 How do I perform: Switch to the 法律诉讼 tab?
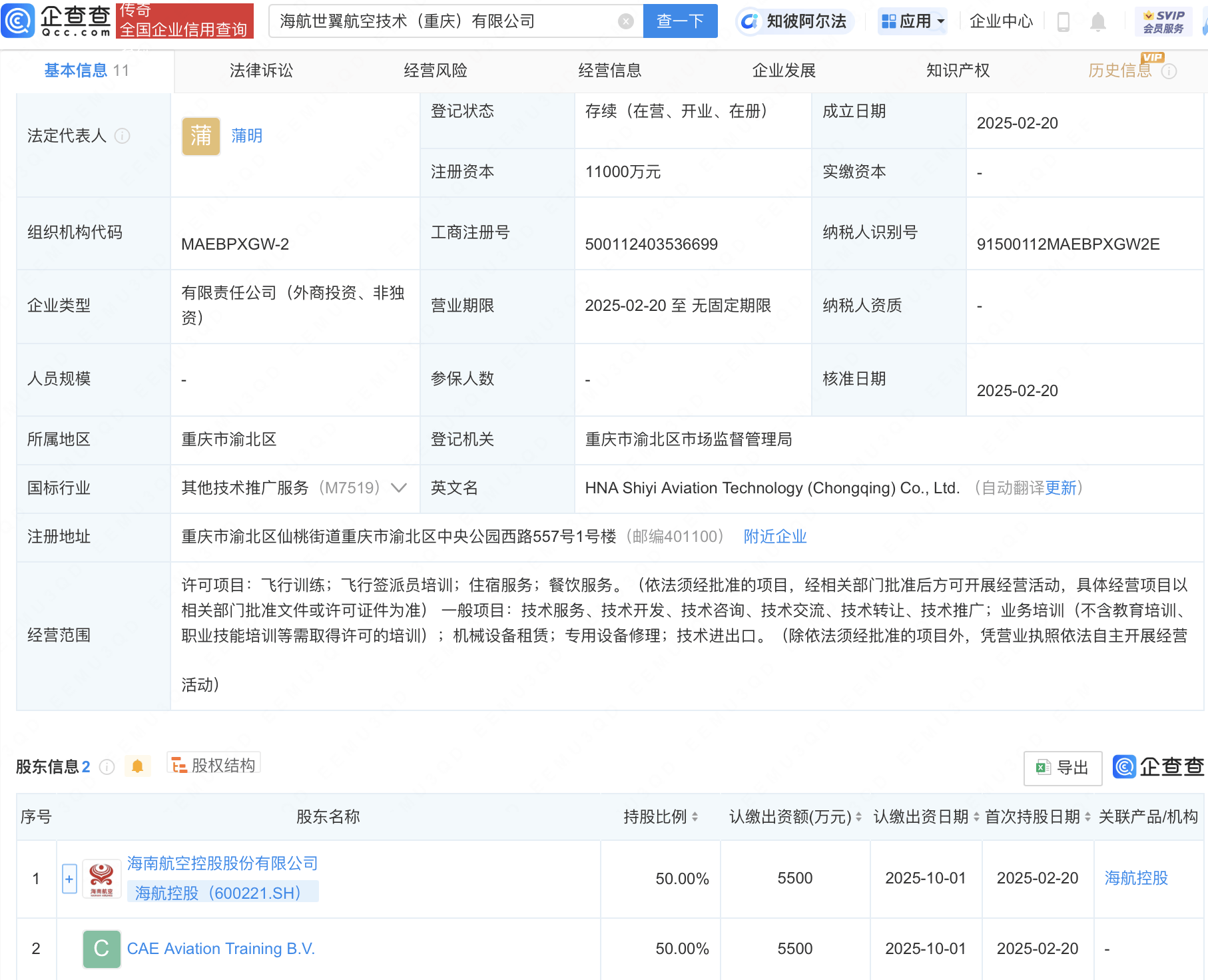[x=260, y=70]
